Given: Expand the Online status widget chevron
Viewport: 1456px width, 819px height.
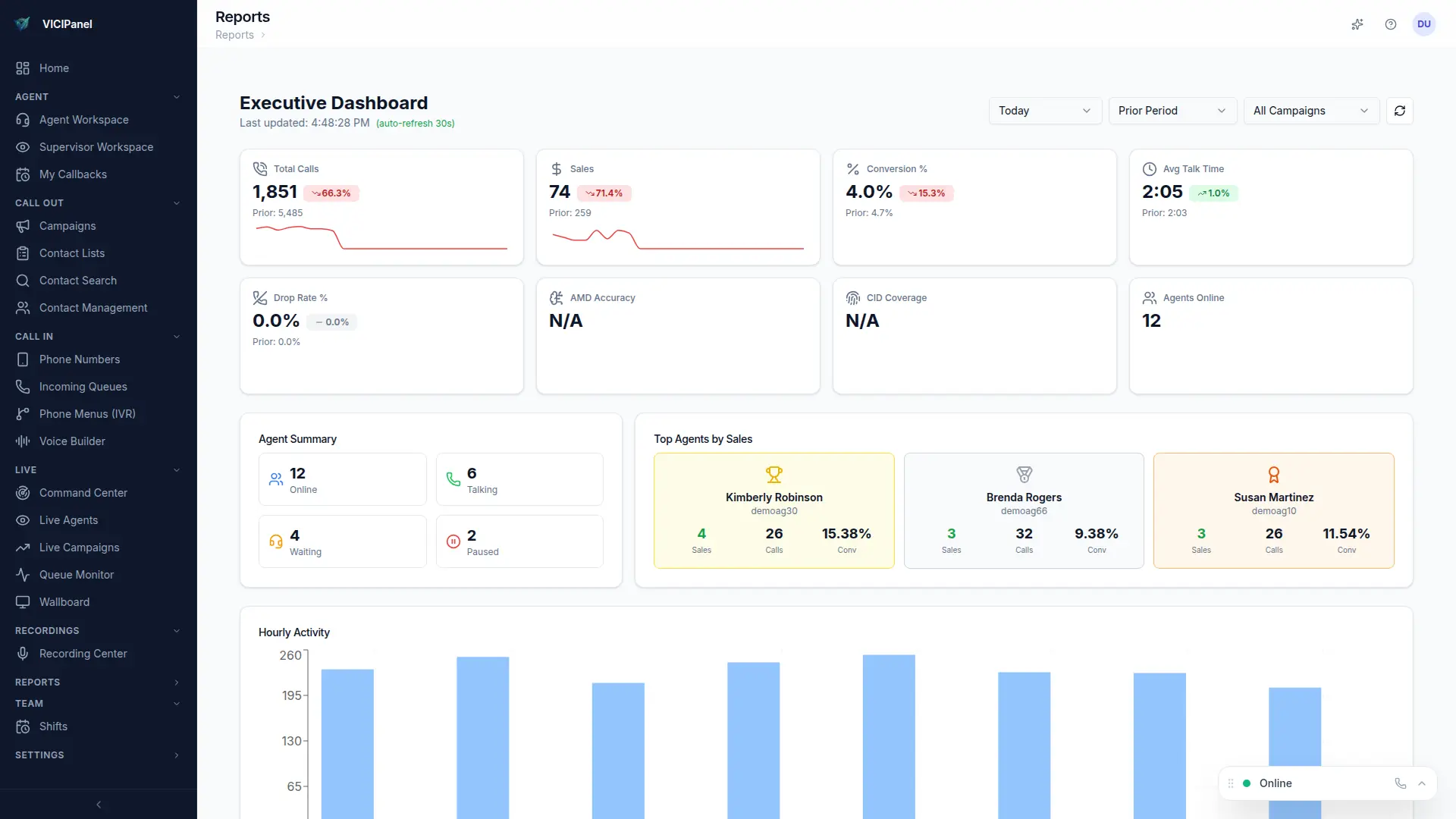Looking at the screenshot, I should tap(1423, 783).
